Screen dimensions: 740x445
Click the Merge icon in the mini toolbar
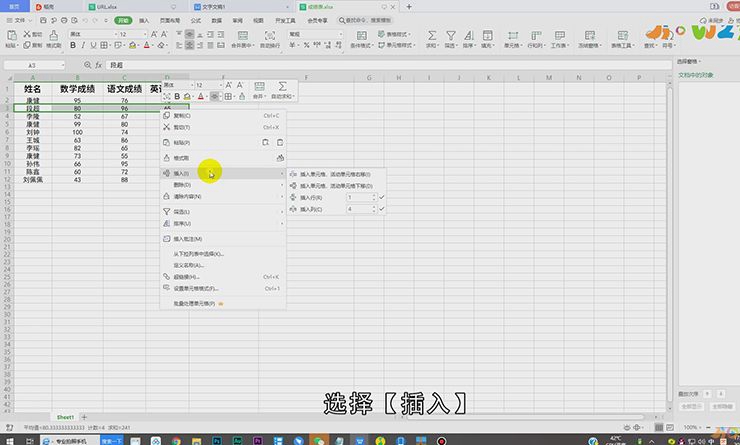[259, 86]
